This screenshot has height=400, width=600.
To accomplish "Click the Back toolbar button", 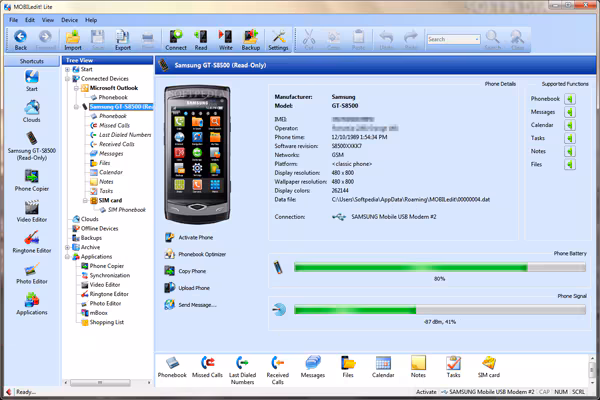I will tap(20, 40).
